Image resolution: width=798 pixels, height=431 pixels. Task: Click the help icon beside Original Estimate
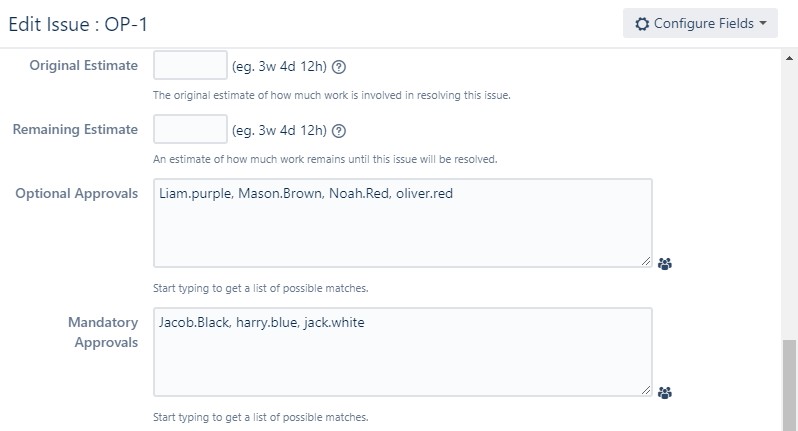click(339, 67)
